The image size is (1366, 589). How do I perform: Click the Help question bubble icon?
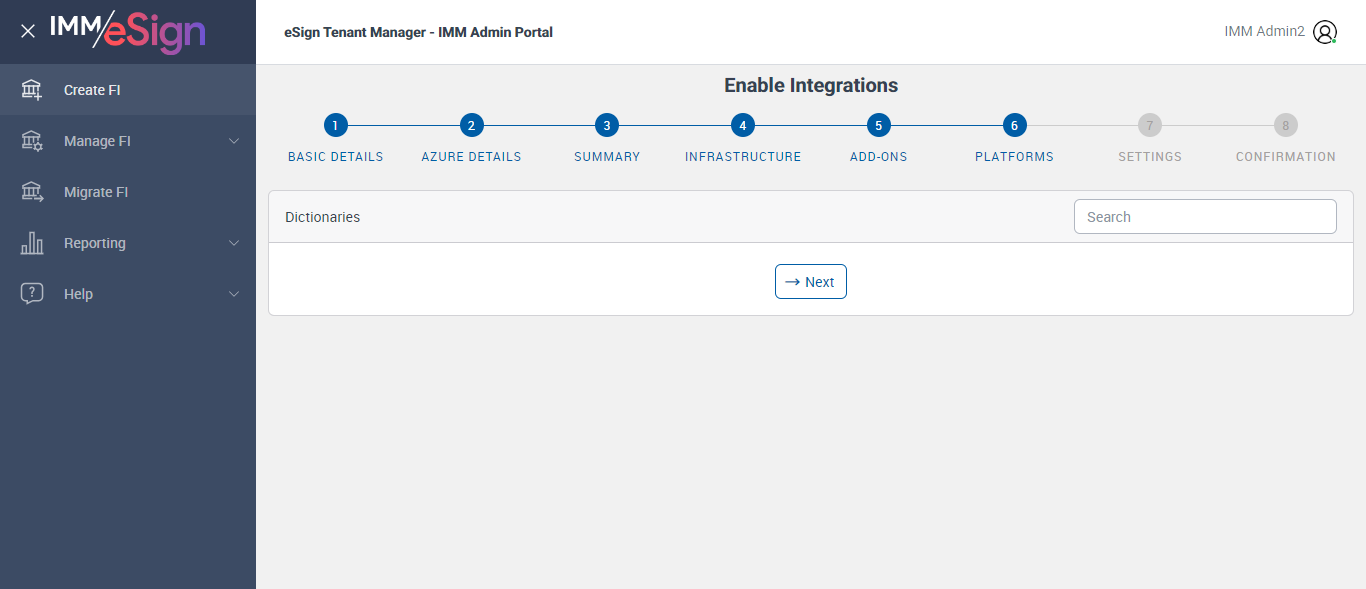(32, 294)
